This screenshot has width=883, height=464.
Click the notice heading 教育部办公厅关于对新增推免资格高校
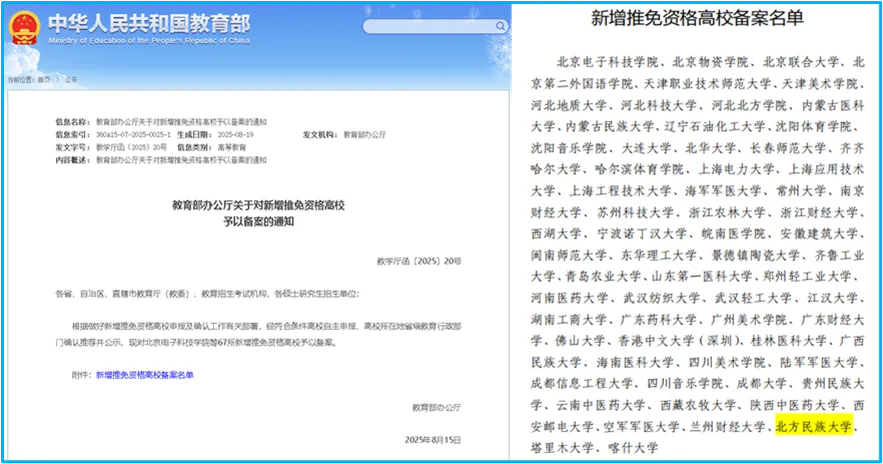pyautogui.click(x=258, y=206)
